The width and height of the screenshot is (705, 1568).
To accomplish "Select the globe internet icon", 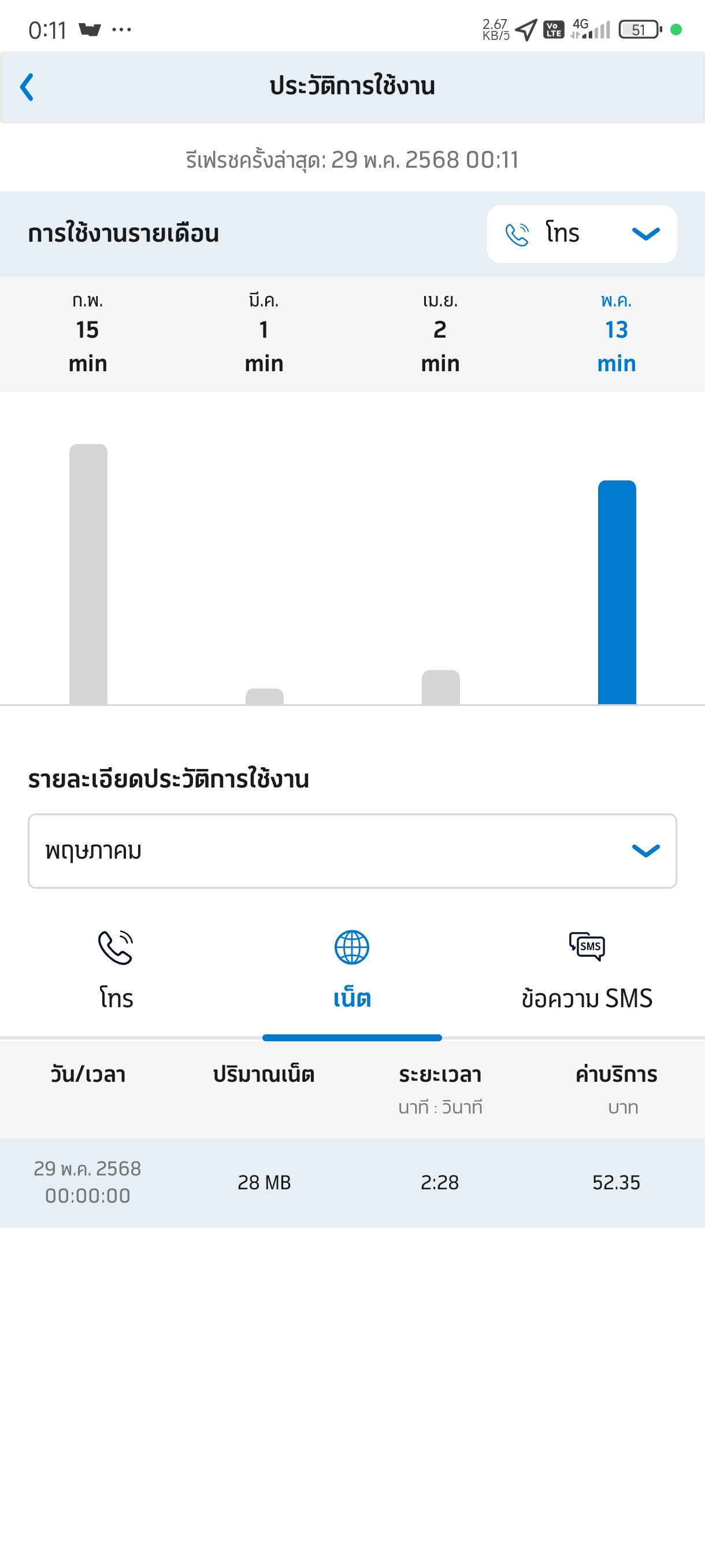I will [x=351, y=948].
